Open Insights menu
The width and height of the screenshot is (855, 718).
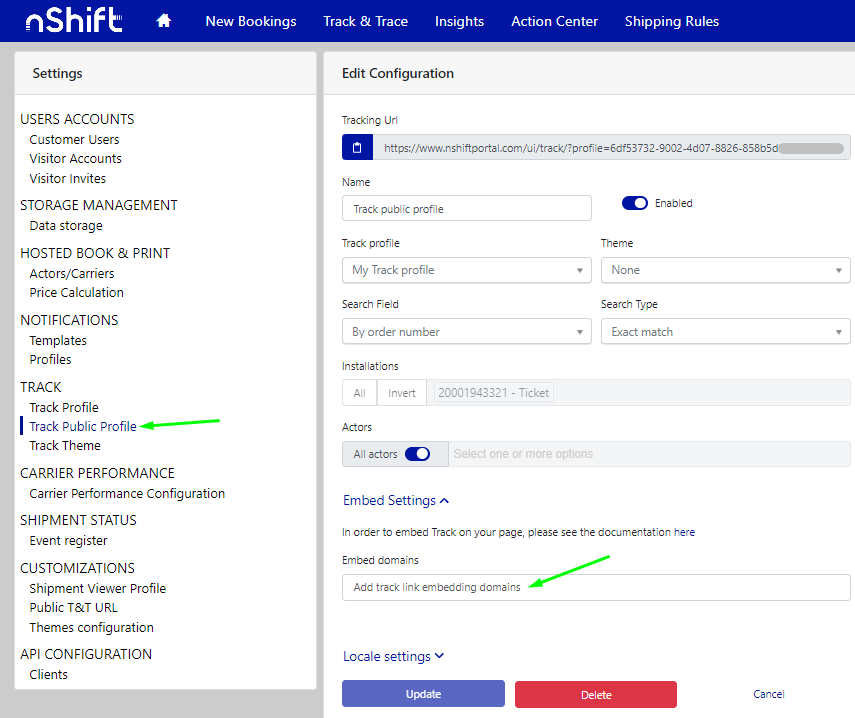coord(459,21)
